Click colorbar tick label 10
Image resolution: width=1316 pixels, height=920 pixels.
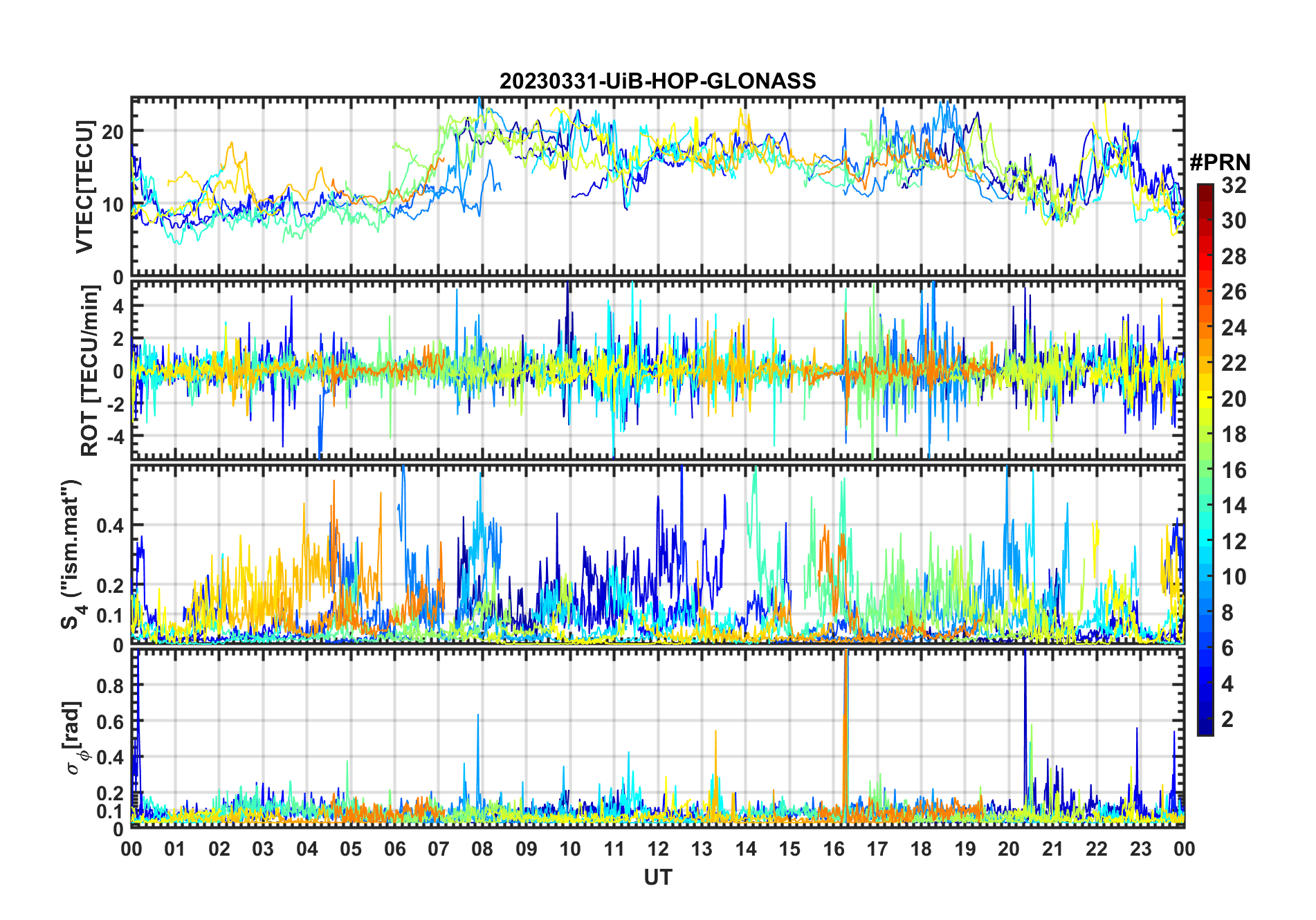click(x=1234, y=577)
